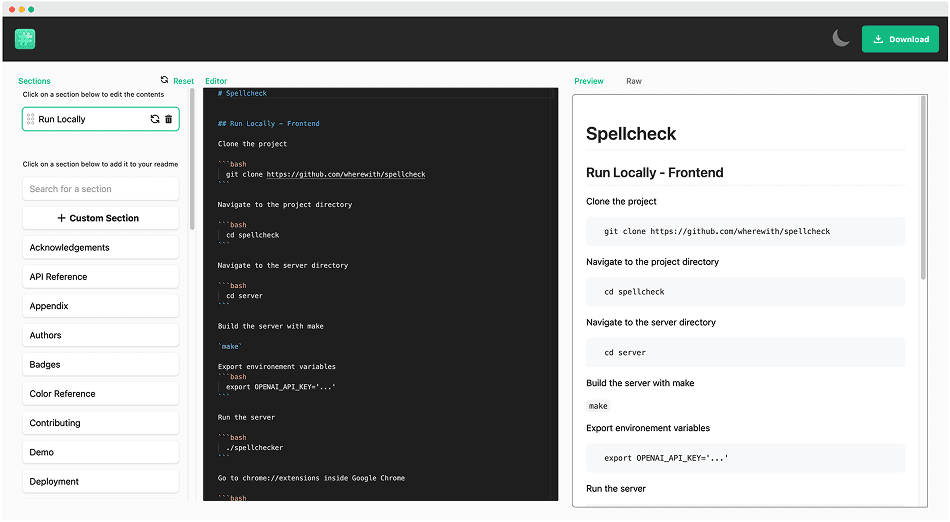Open the github.com/wherewith/spellcheck link in editor
The width and height of the screenshot is (950, 522).
click(x=346, y=174)
